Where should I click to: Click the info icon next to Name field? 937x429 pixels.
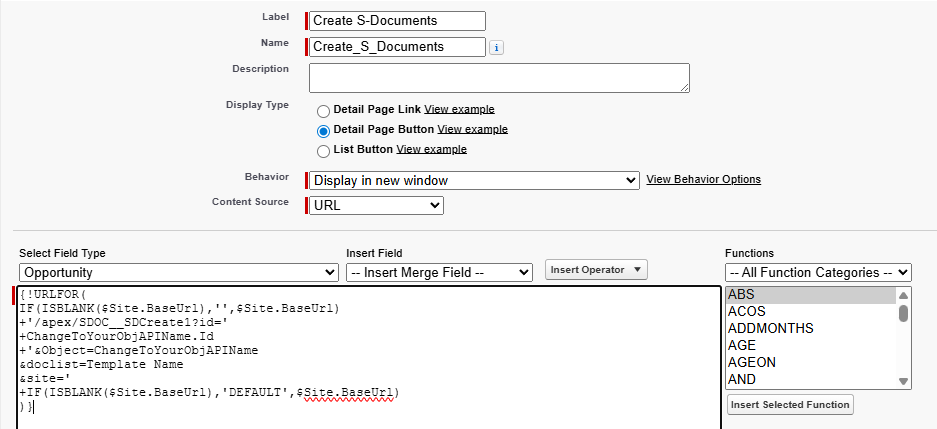click(496, 47)
